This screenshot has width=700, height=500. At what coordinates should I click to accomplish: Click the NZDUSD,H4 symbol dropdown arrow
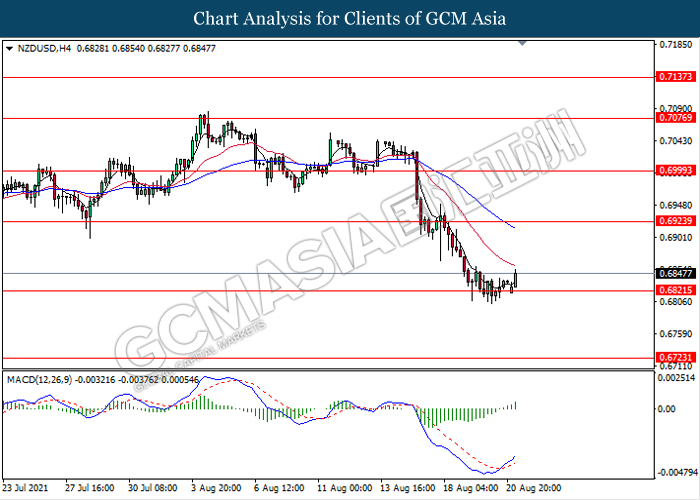pyautogui.click(x=9, y=48)
